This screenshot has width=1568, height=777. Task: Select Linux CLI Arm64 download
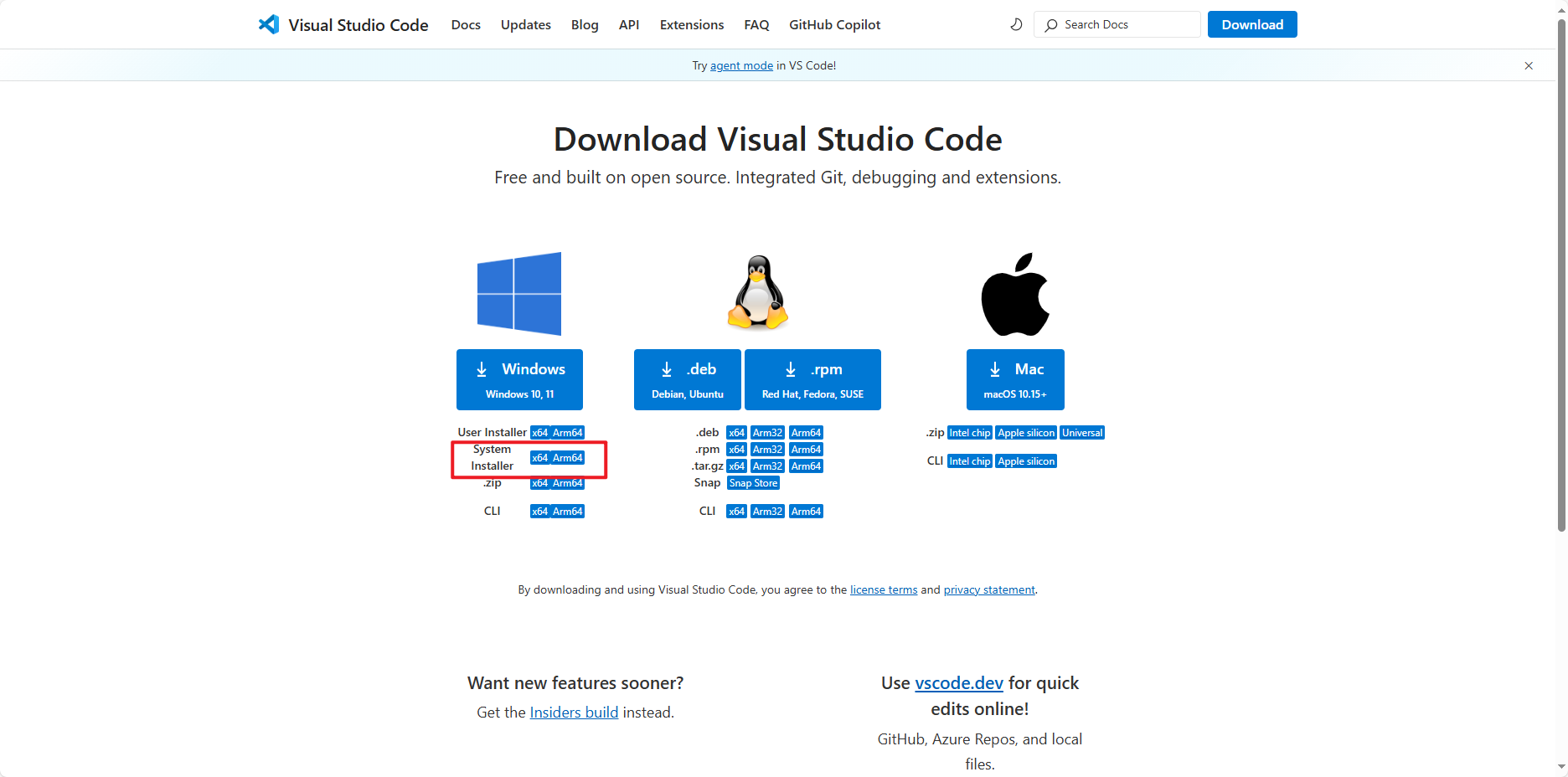click(806, 512)
